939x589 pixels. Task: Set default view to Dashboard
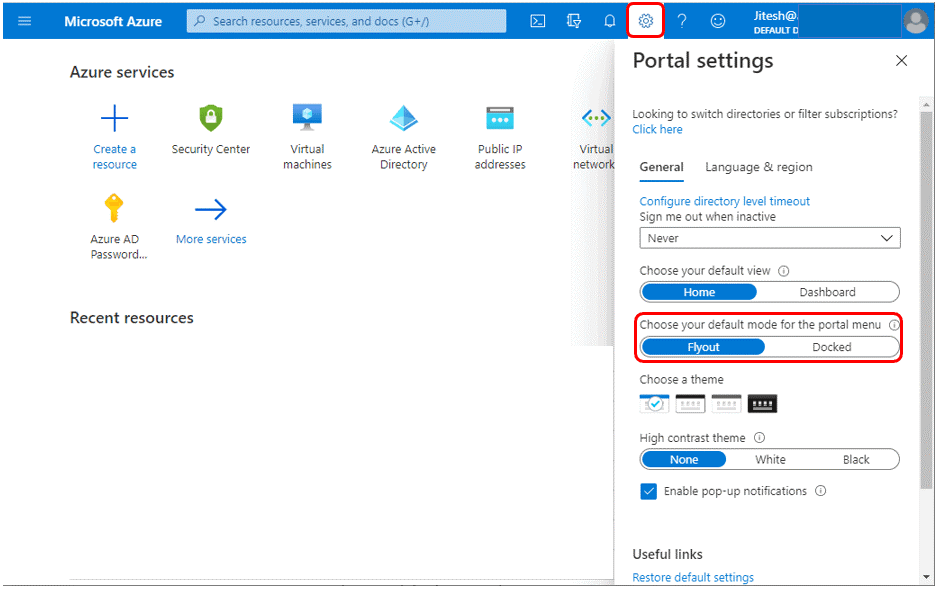pos(827,292)
